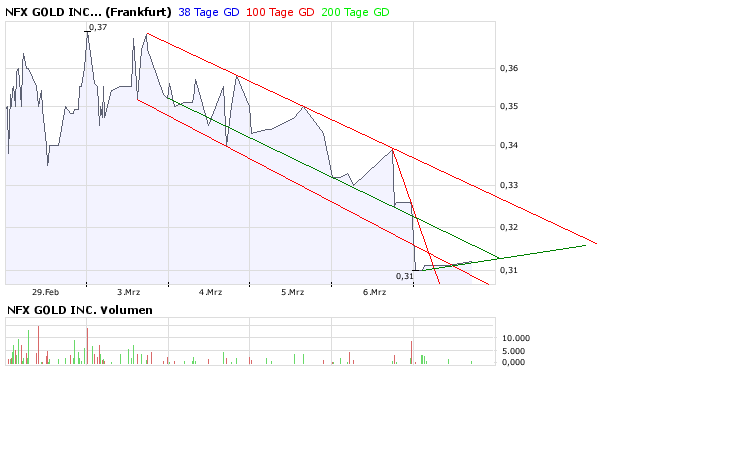
Task: Select the '100 Tage GD' legend label
Action: [x=280, y=12]
